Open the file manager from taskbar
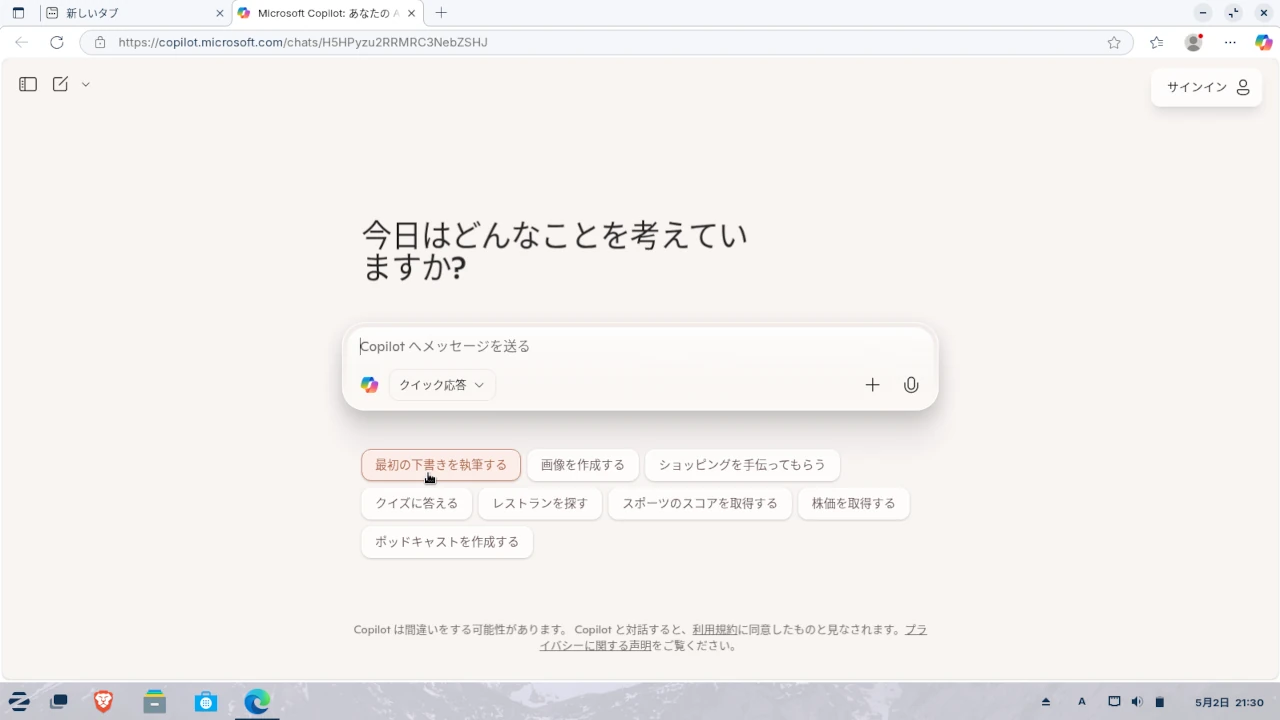1280x720 pixels. (155, 702)
